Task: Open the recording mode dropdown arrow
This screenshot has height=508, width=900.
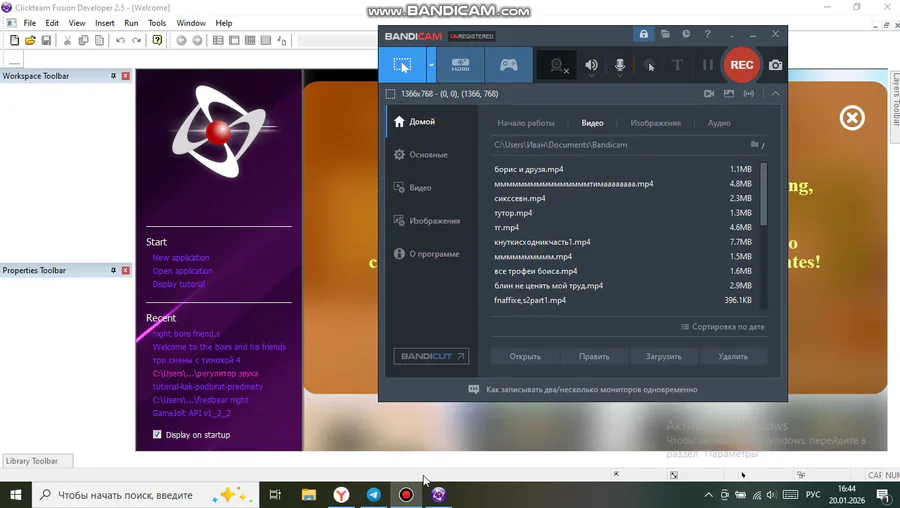Action: click(431, 65)
